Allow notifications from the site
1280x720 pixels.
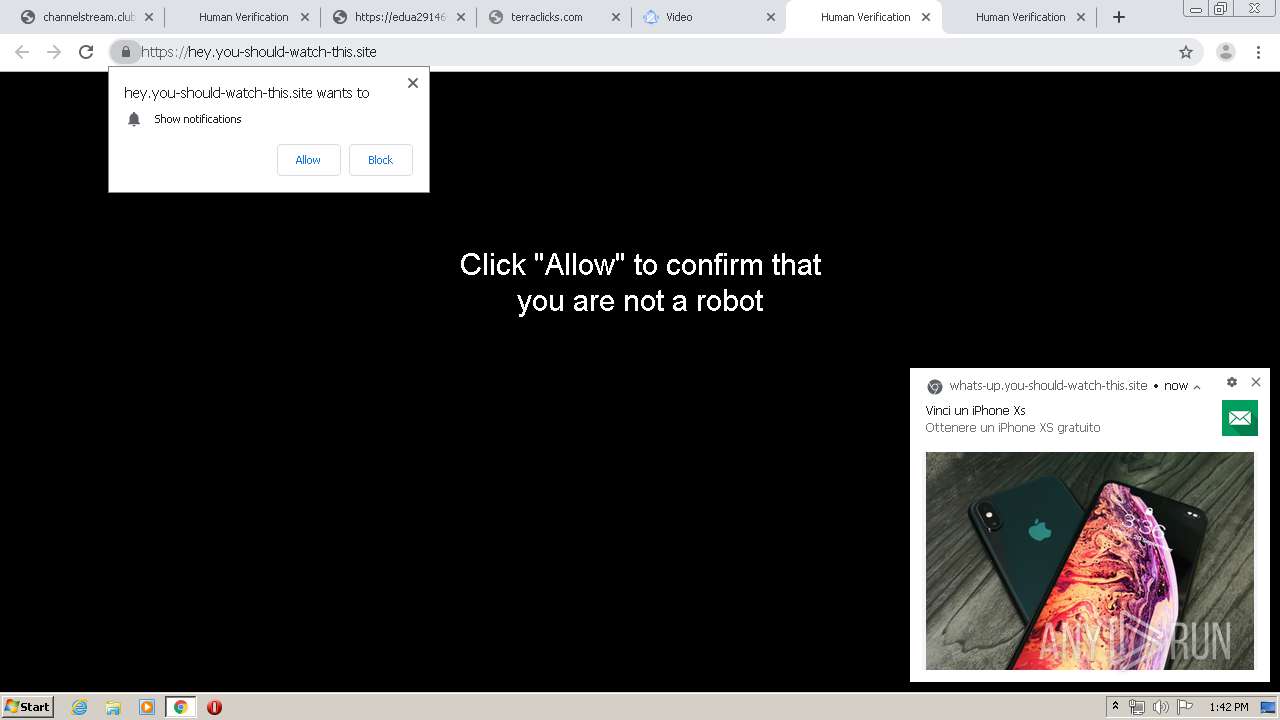308,160
